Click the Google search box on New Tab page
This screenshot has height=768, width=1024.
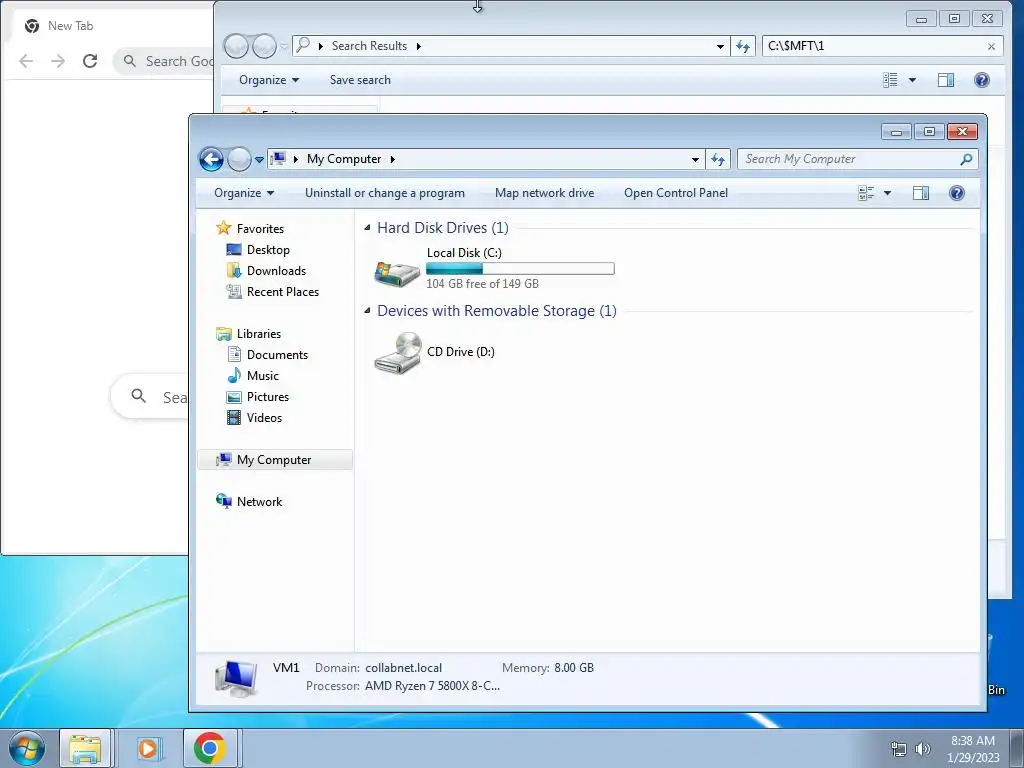click(x=150, y=396)
